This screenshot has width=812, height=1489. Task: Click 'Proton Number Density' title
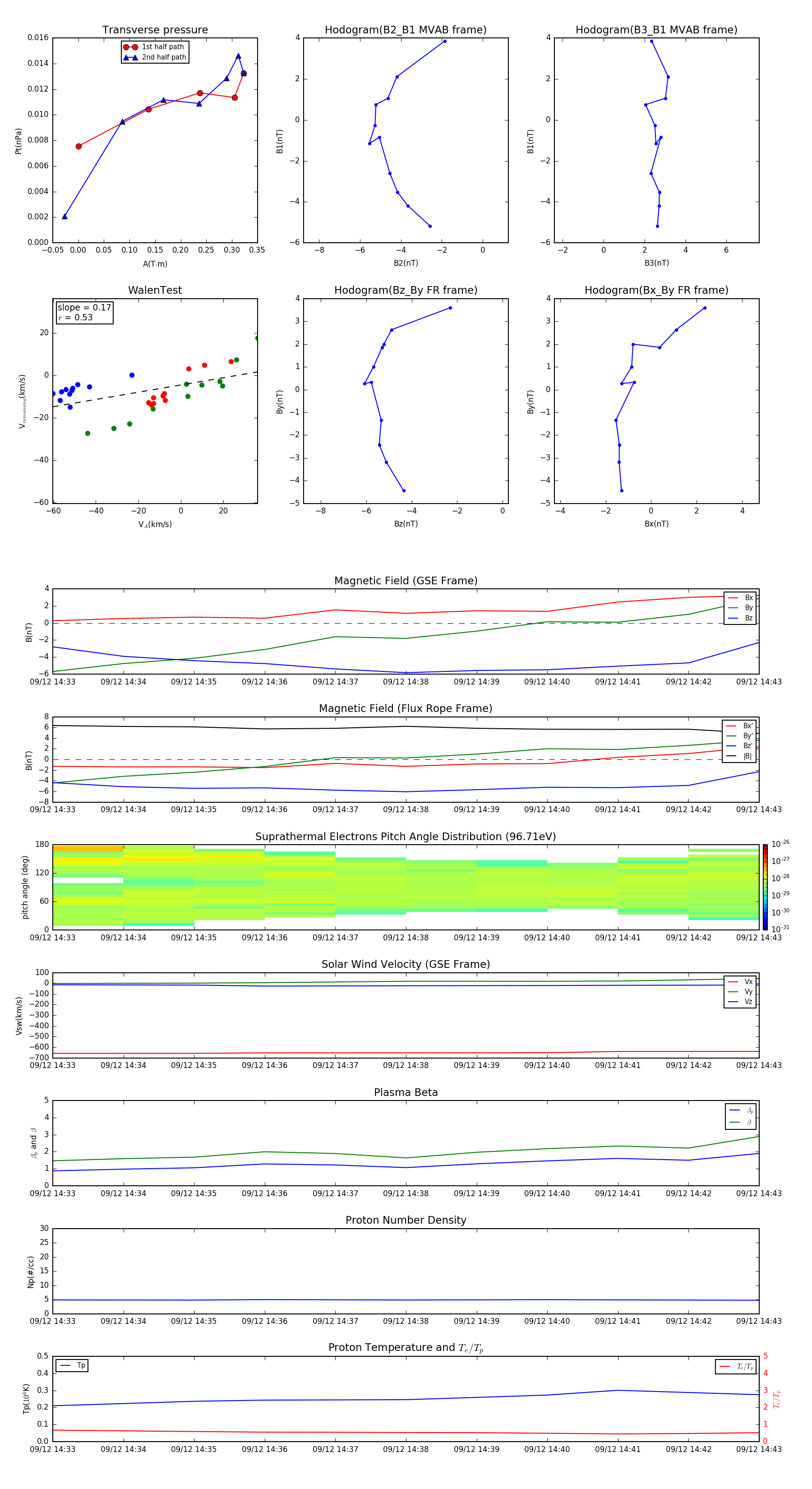pos(406,1220)
